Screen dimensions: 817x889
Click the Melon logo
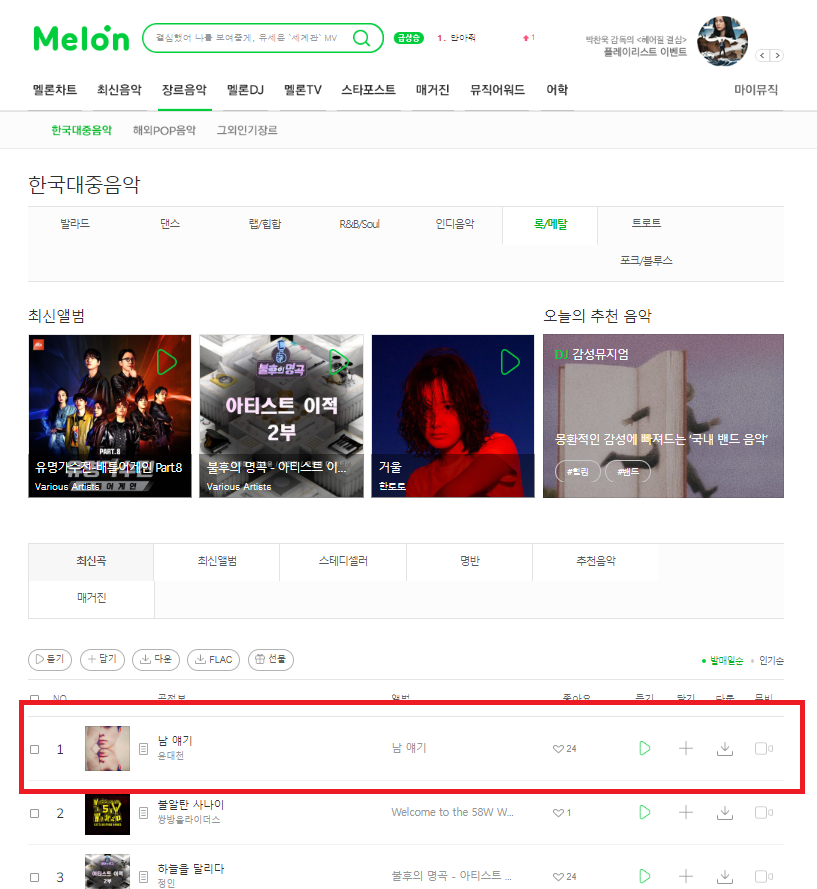click(x=81, y=38)
